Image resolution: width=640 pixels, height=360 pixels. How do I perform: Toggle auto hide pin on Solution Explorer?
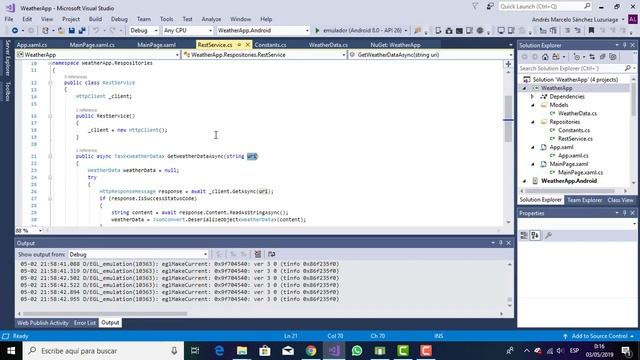[624, 45]
